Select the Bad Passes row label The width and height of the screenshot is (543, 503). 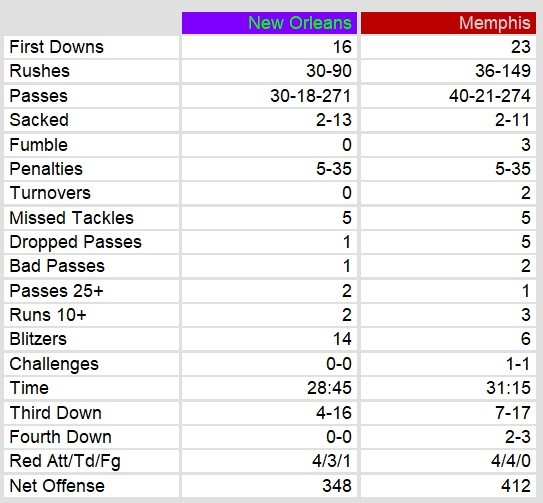click(x=57, y=266)
